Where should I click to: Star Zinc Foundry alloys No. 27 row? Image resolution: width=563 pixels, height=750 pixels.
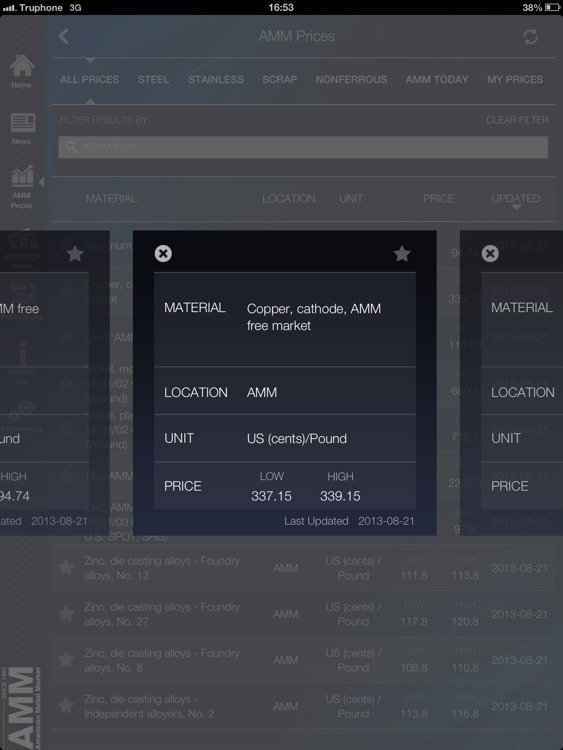pyautogui.click(x=66, y=614)
